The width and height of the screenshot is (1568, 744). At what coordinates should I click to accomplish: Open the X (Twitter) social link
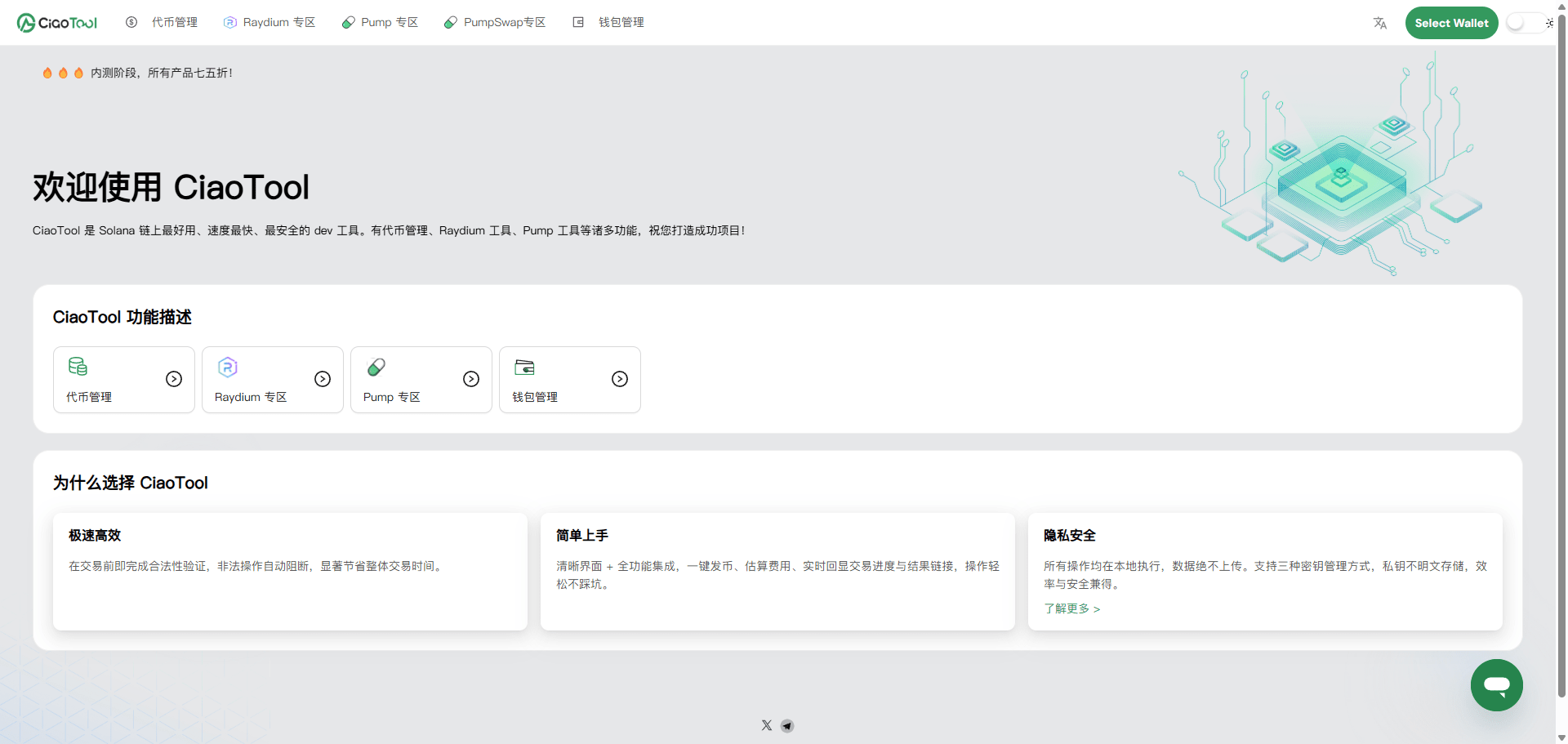[x=767, y=725]
